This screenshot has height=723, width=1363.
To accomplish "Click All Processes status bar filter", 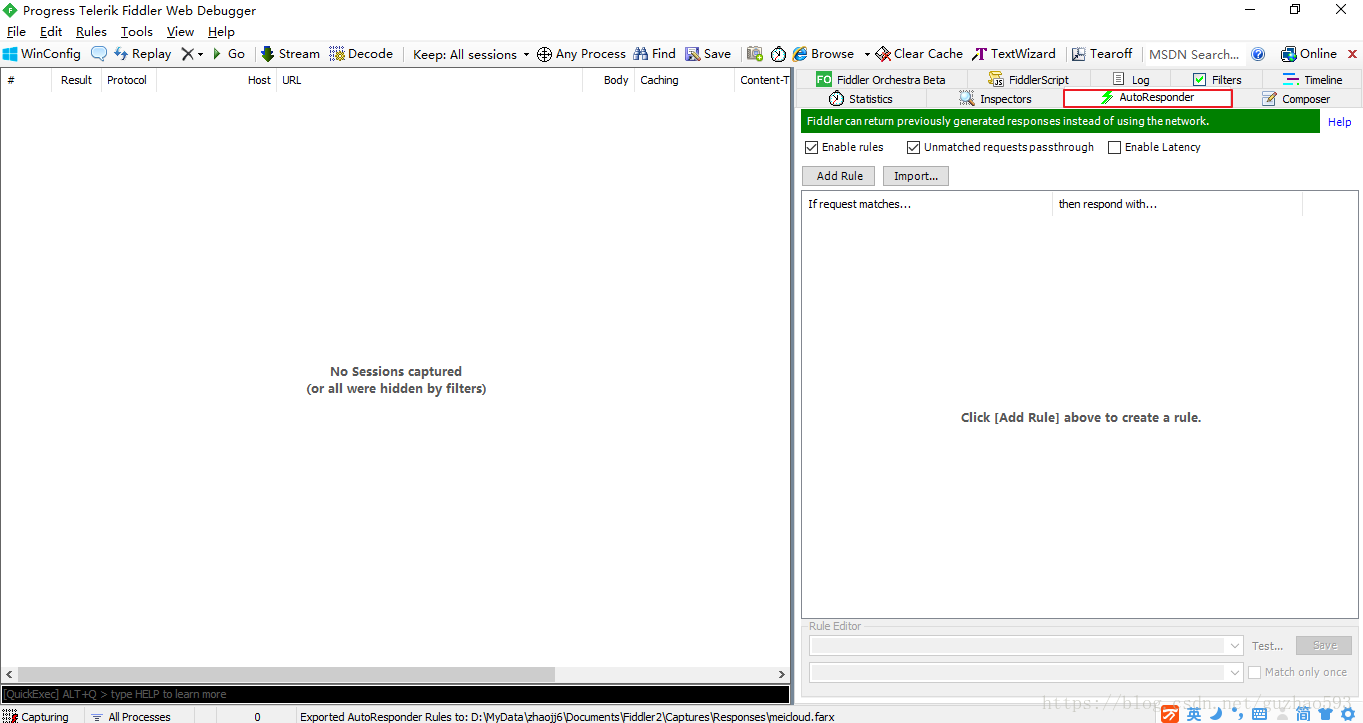I will [130, 716].
